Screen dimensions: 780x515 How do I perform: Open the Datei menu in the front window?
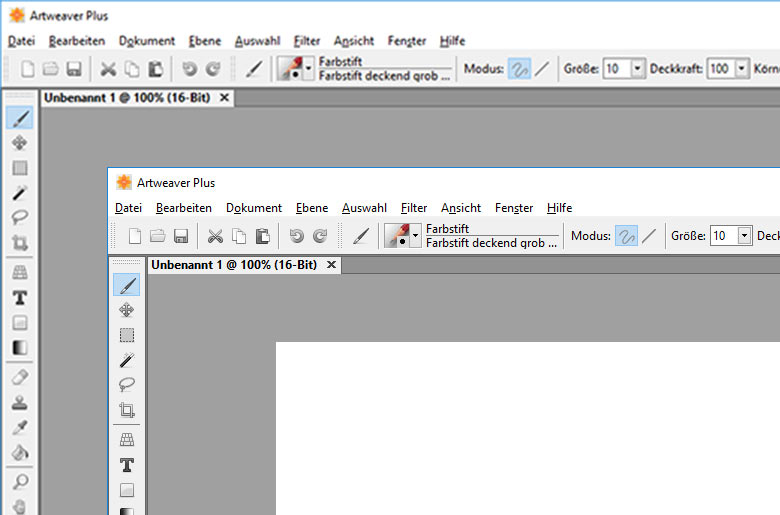point(128,207)
